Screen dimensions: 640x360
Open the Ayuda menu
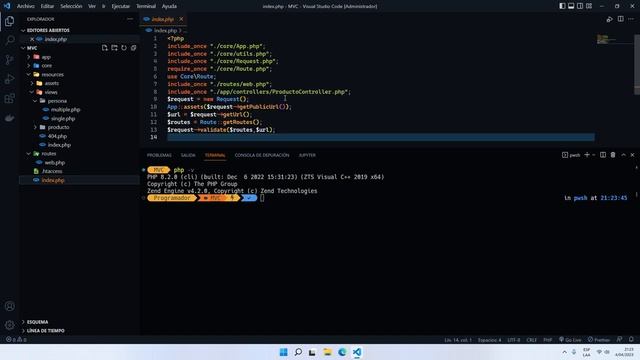tap(169, 6)
